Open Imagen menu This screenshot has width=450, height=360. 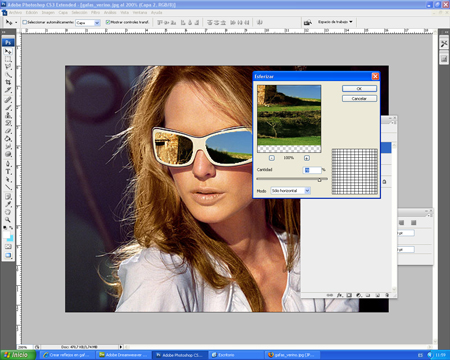click(x=48, y=12)
